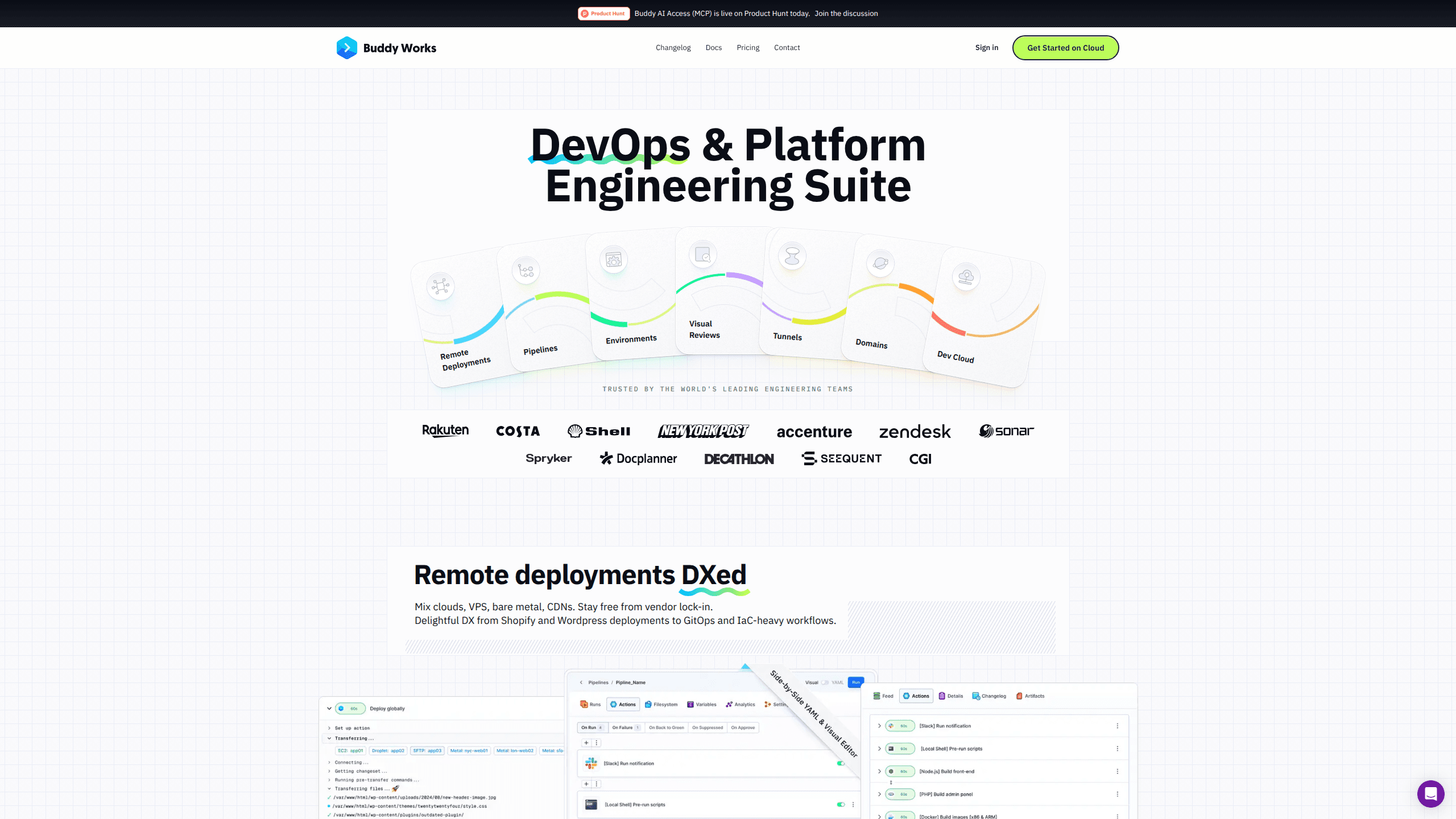Open Contact in the top navigation

(787, 48)
